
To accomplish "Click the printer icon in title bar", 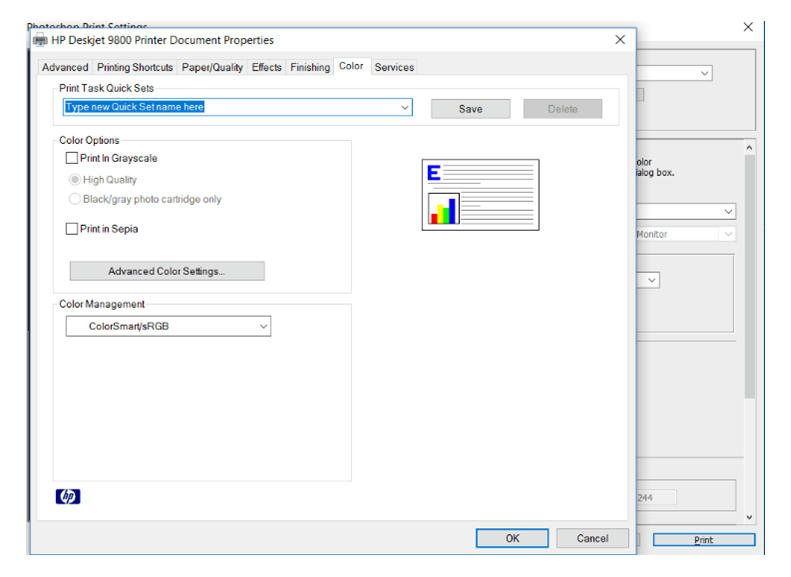I will click(40, 40).
